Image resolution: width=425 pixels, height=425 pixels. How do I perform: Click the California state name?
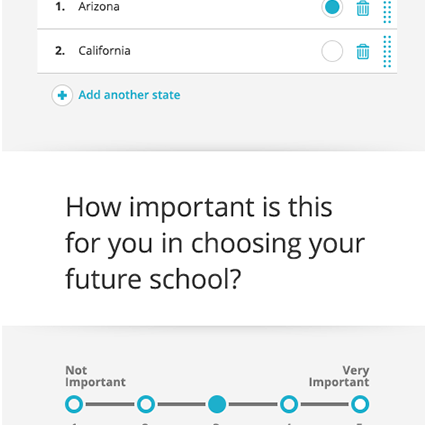click(104, 51)
